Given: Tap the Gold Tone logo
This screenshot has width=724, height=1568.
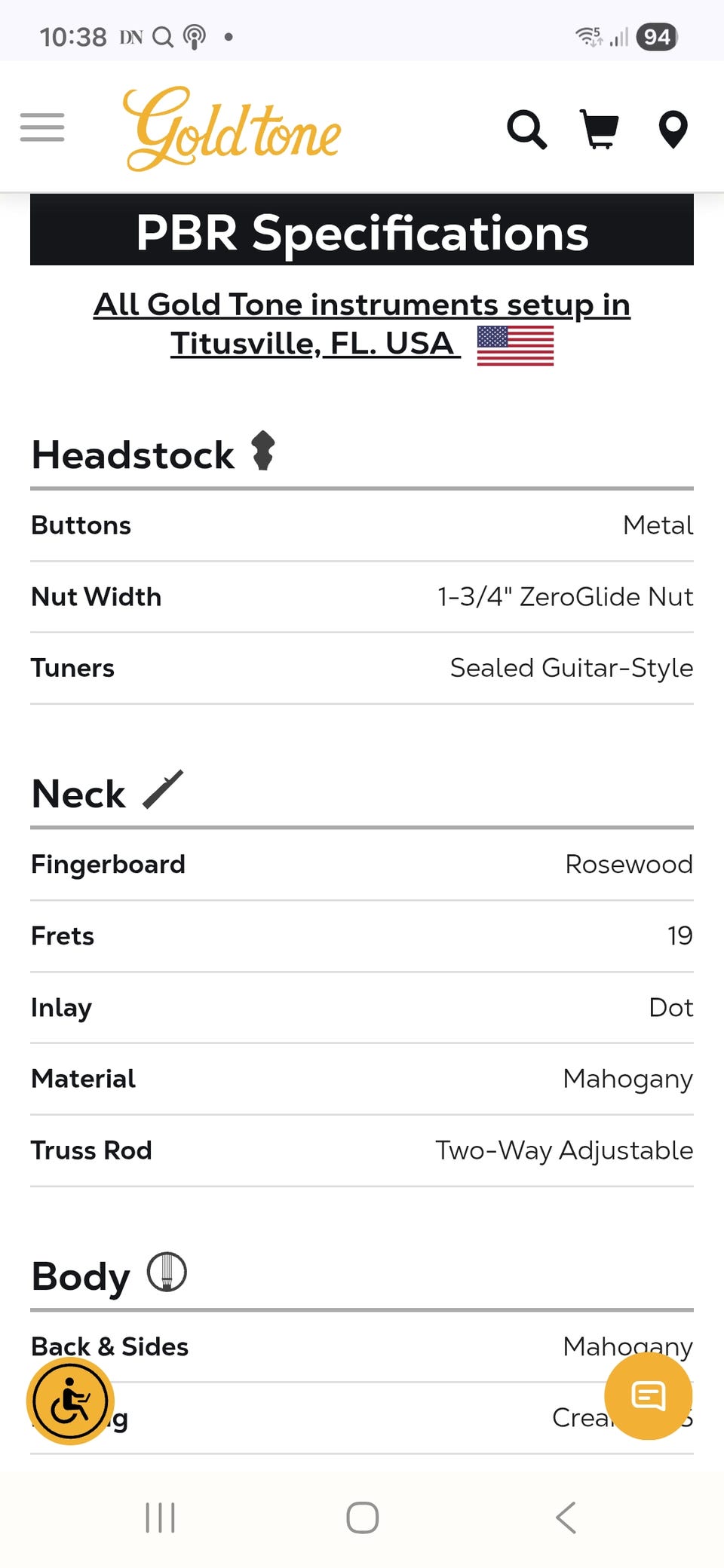Looking at the screenshot, I should pyautogui.click(x=232, y=129).
